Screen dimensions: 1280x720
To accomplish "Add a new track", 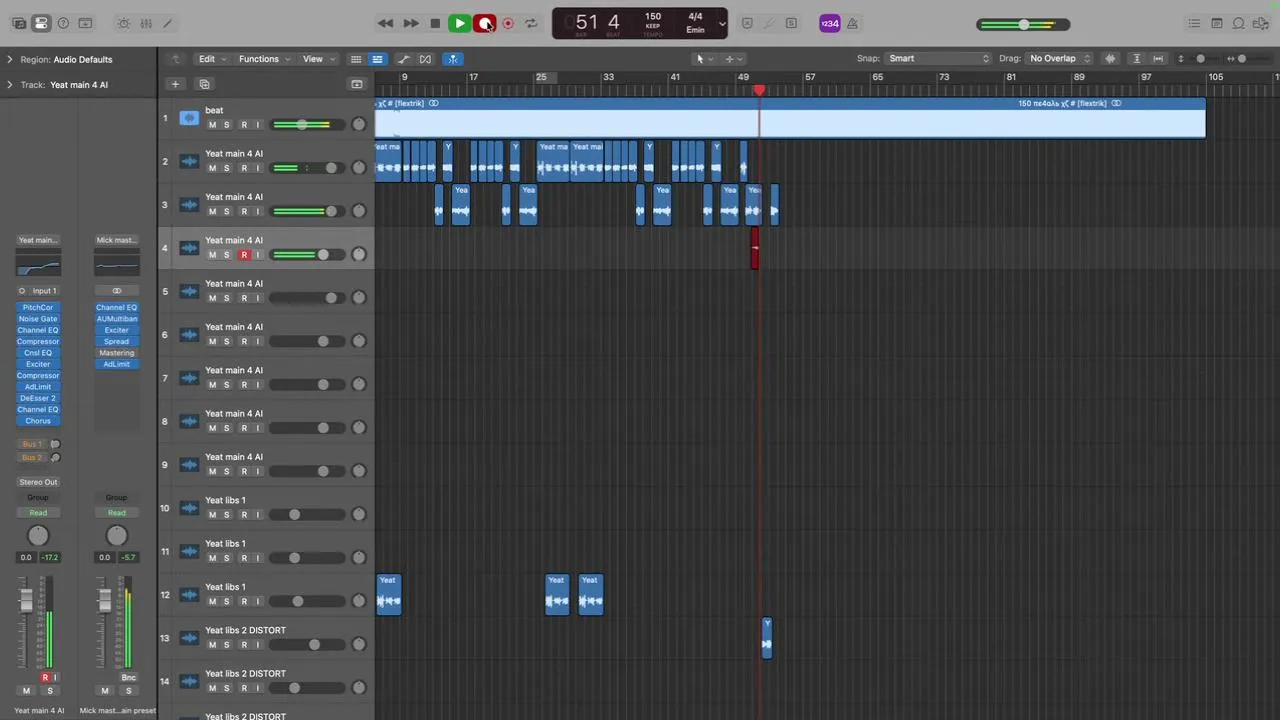I will (x=175, y=84).
